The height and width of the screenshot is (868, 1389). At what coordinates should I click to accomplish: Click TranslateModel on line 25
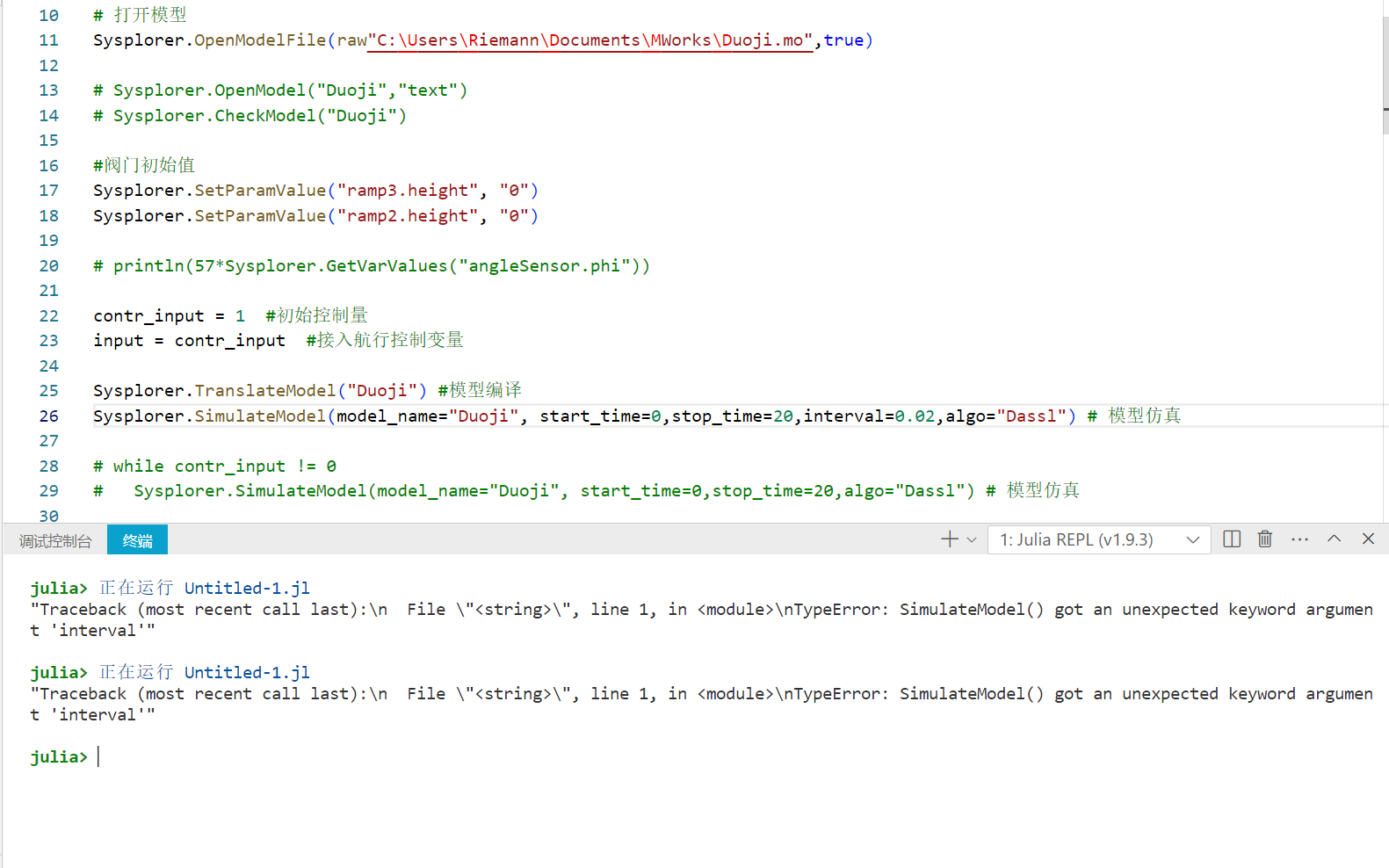(265, 391)
